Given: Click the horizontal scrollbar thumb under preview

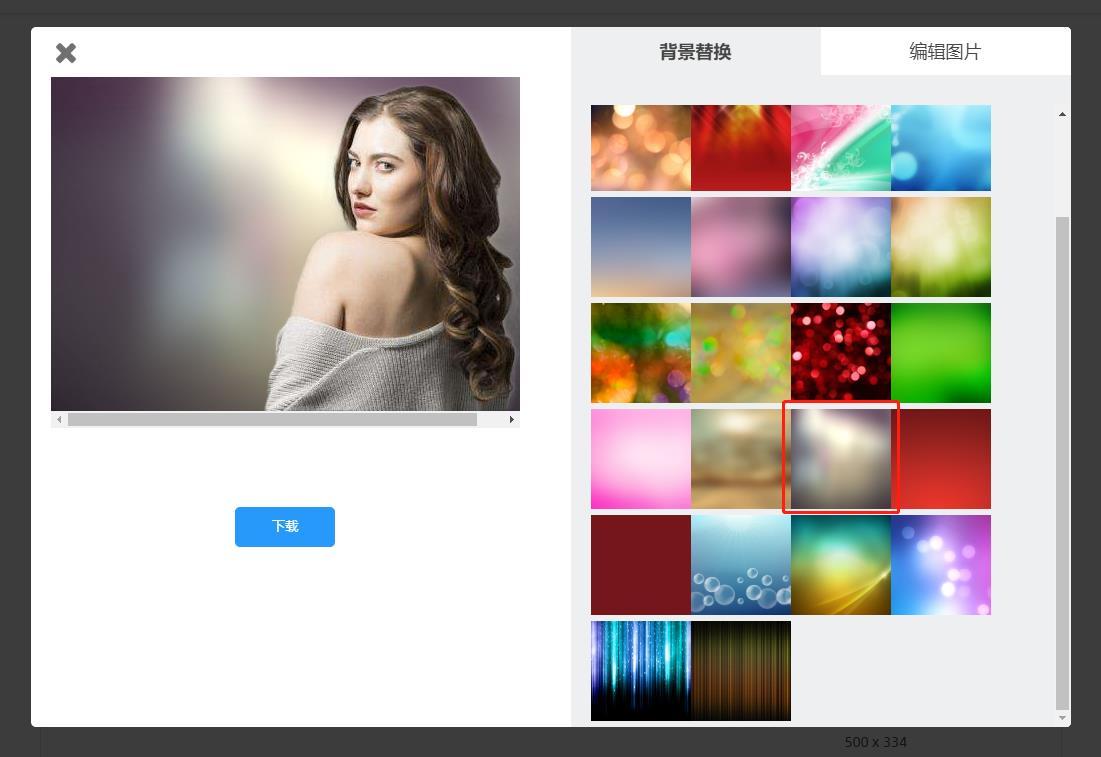Looking at the screenshot, I should pyautogui.click(x=272, y=419).
